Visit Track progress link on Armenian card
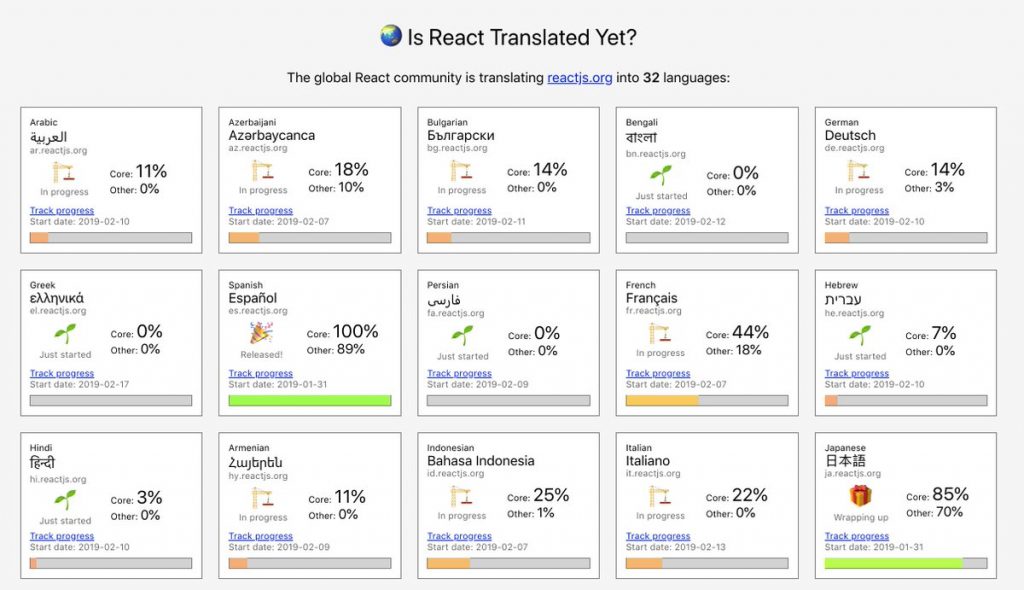The width and height of the screenshot is (1024, 590). (260, 537)
